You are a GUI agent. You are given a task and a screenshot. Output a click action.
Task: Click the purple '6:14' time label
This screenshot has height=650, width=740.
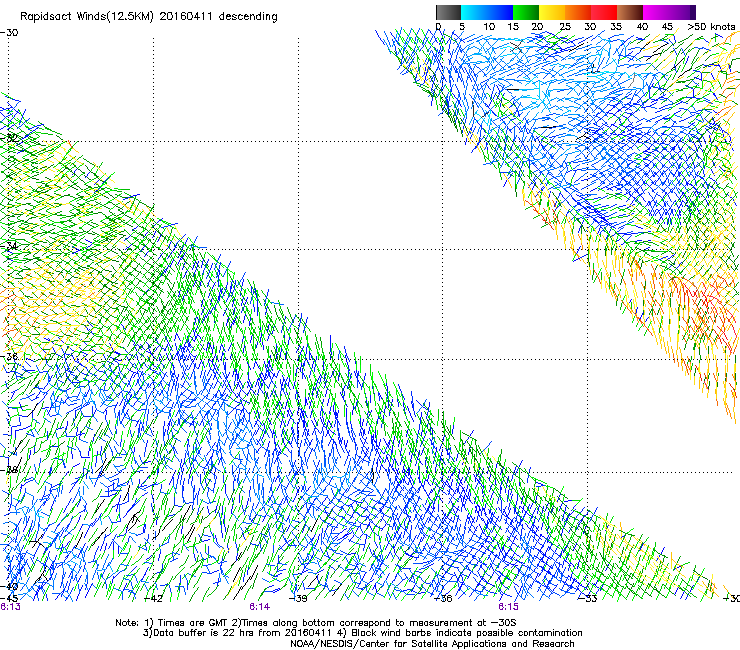(260, 607)
